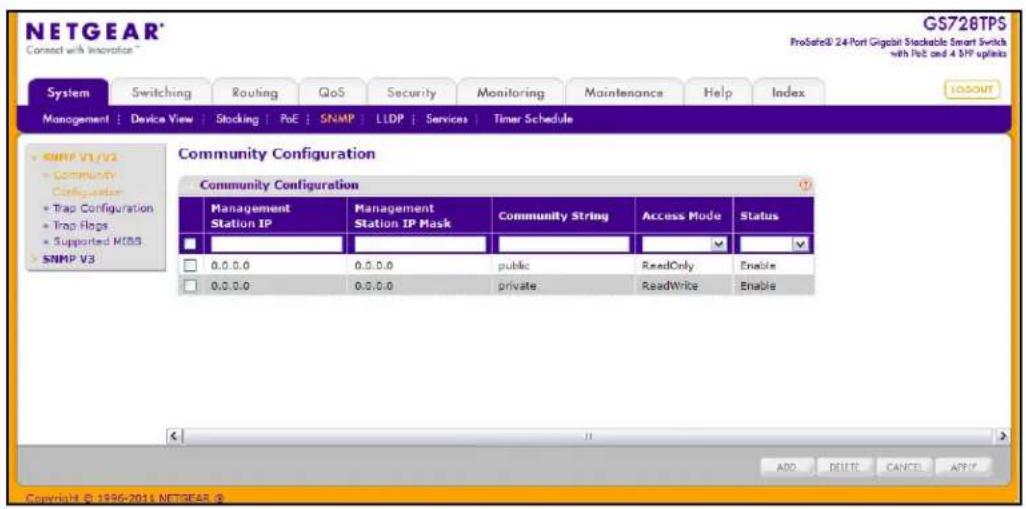Click the LOGOUT button
Image resolution: width=1026 pixels, height=509 pixels.
click(972, 90)
